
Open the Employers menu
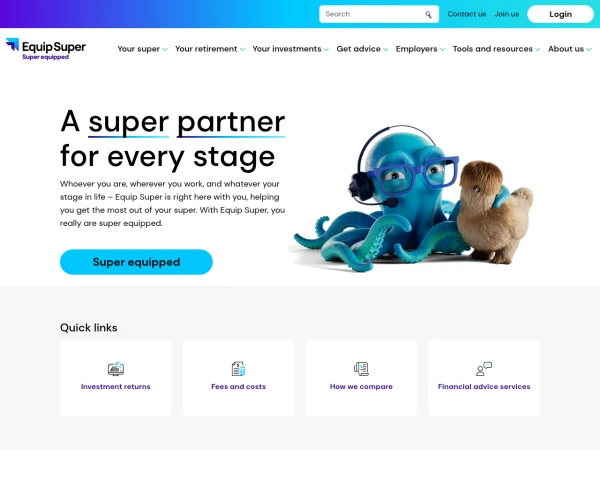tap(420, 49)
